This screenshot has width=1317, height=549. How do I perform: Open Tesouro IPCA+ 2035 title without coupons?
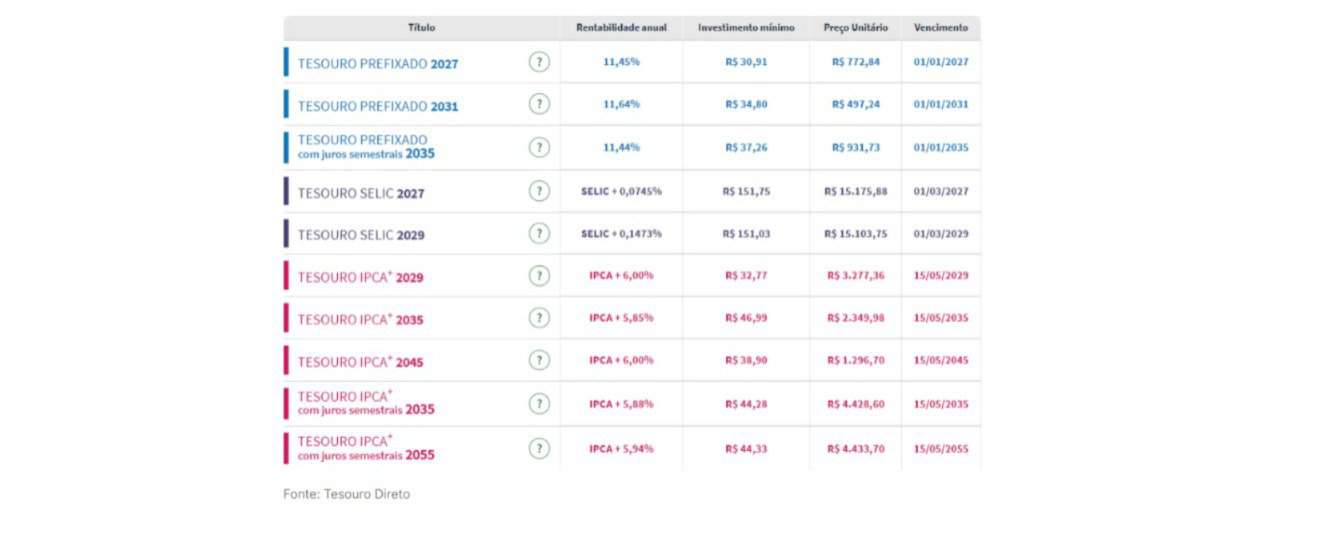coord(360,319)
